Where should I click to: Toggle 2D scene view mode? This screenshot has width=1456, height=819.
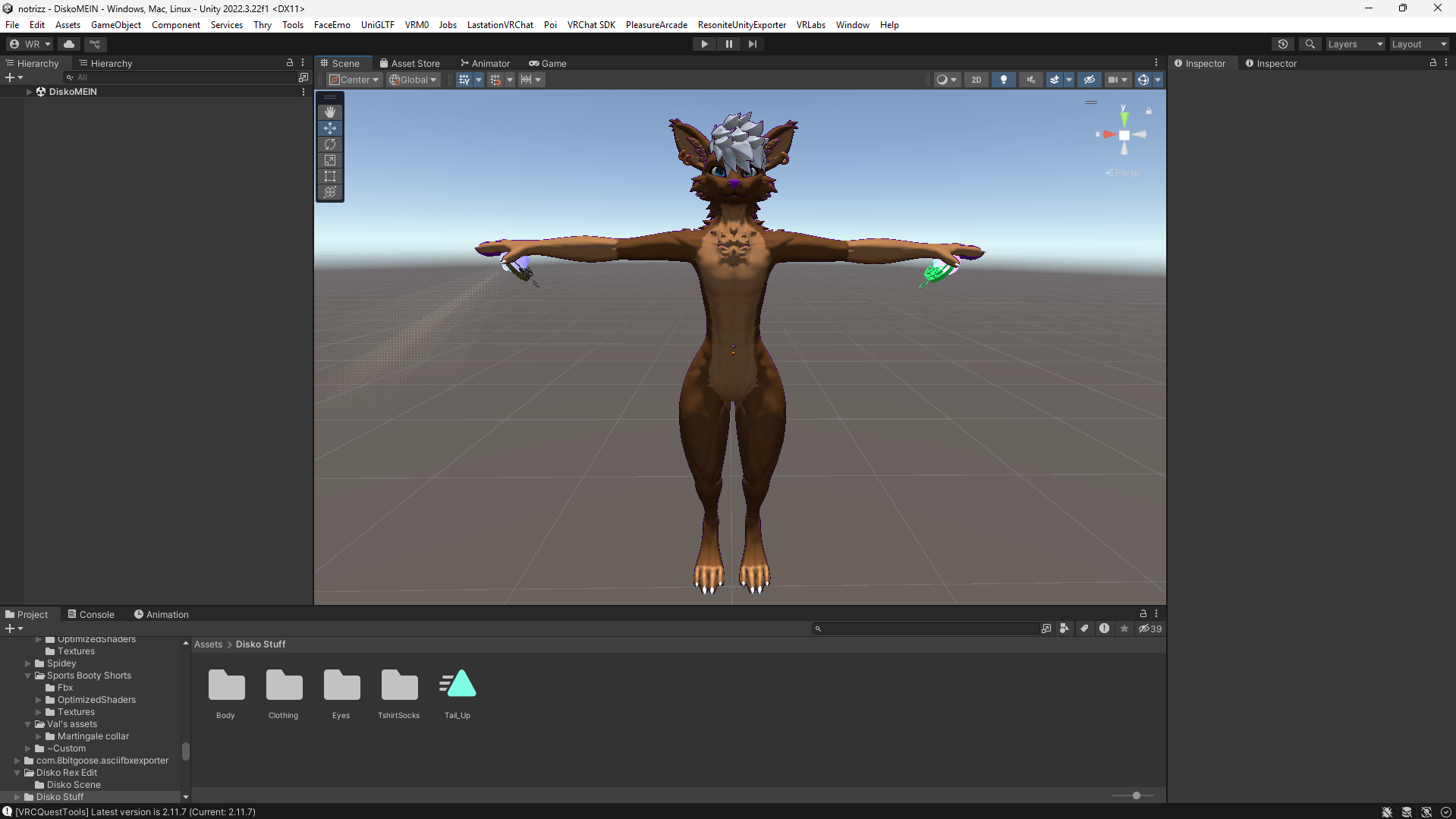point(976,80)
